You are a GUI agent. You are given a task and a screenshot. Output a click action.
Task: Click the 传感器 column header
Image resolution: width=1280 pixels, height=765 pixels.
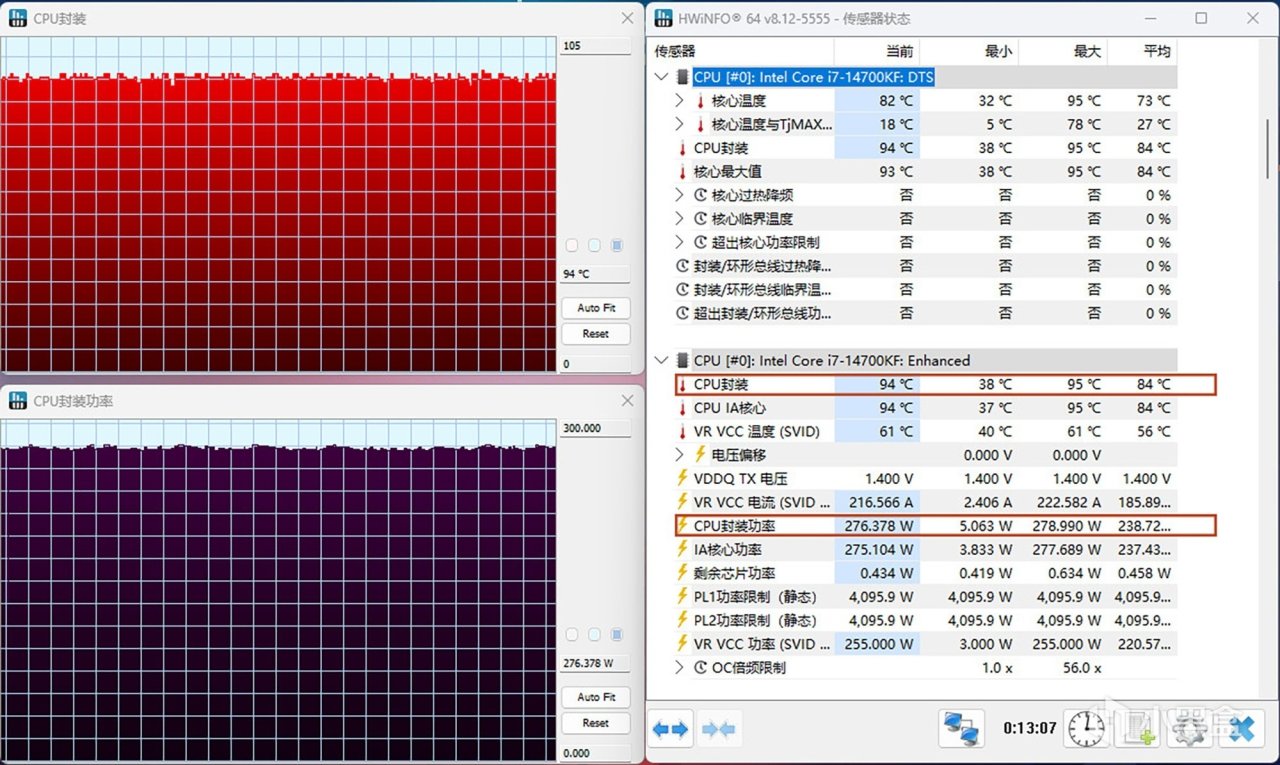[x=675, y=51]
